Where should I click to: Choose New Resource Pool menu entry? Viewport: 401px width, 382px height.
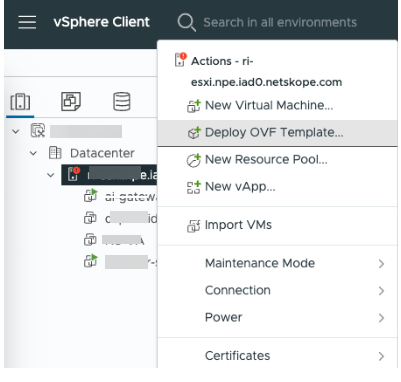pyautogui.click(x=277, y=160)
